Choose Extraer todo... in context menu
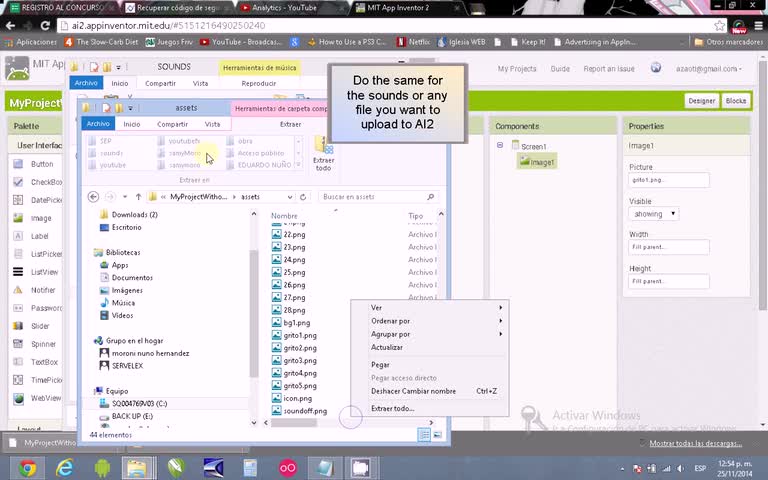The width and height of the screenshot is (768, 480). 393,408
